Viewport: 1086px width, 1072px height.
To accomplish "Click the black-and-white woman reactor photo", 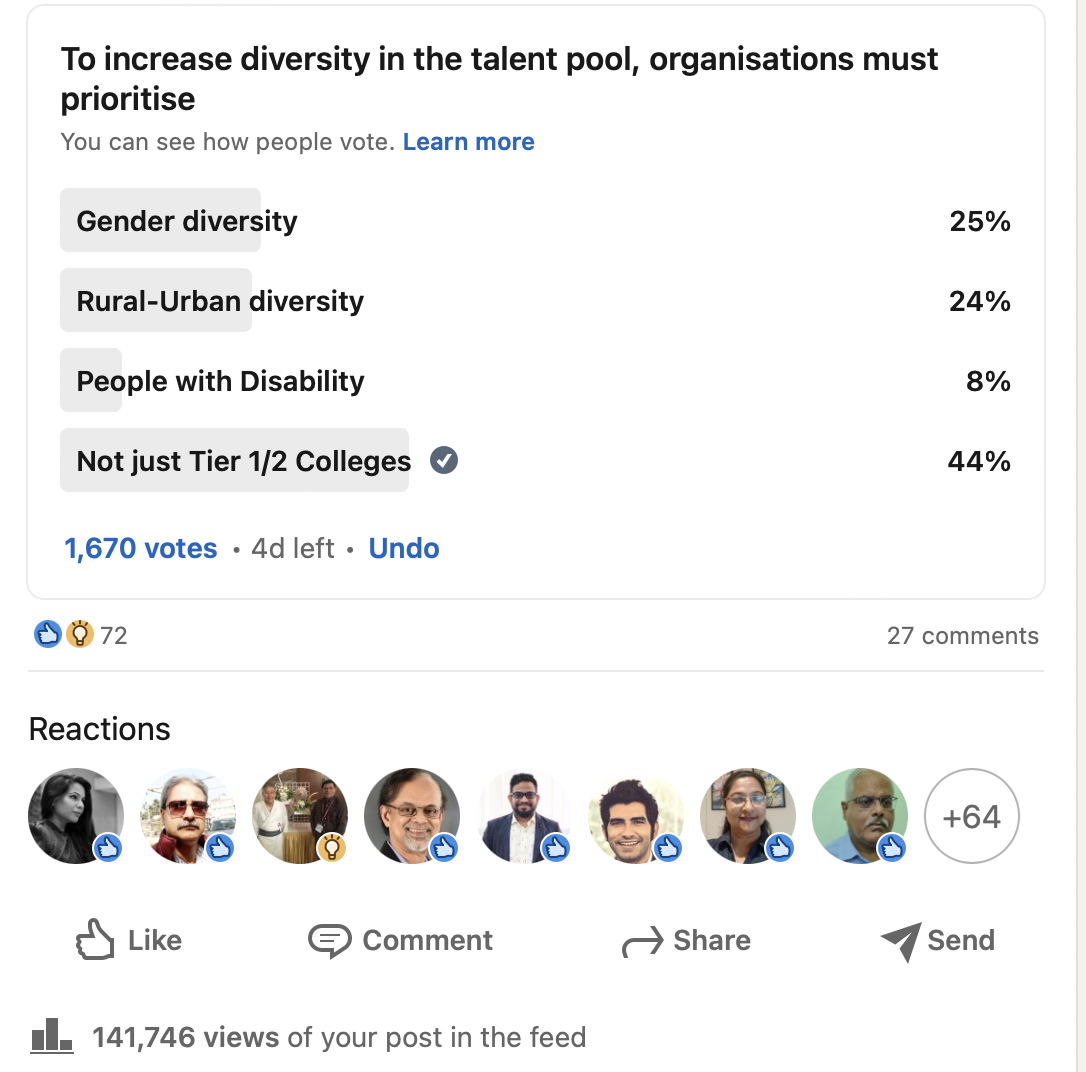I will (x=75, y=816).
